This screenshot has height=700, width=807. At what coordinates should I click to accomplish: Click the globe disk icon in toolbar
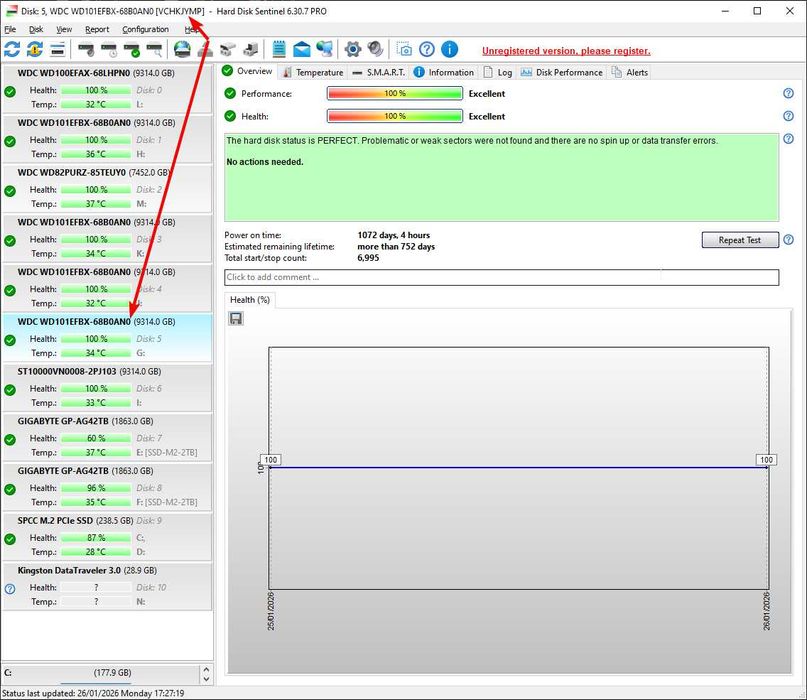coord(182,49)
